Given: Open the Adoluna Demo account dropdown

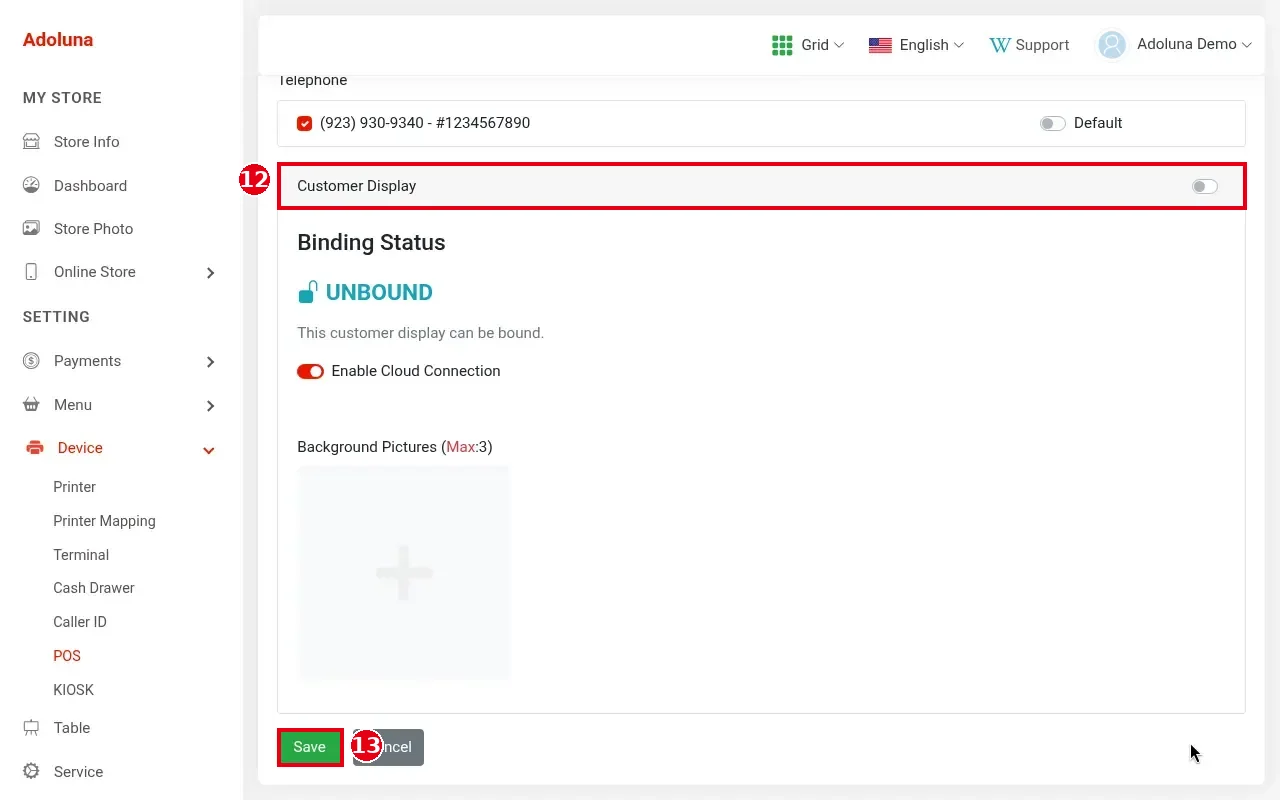Looking at the screenshot, I should click(x=1175, y=45).
